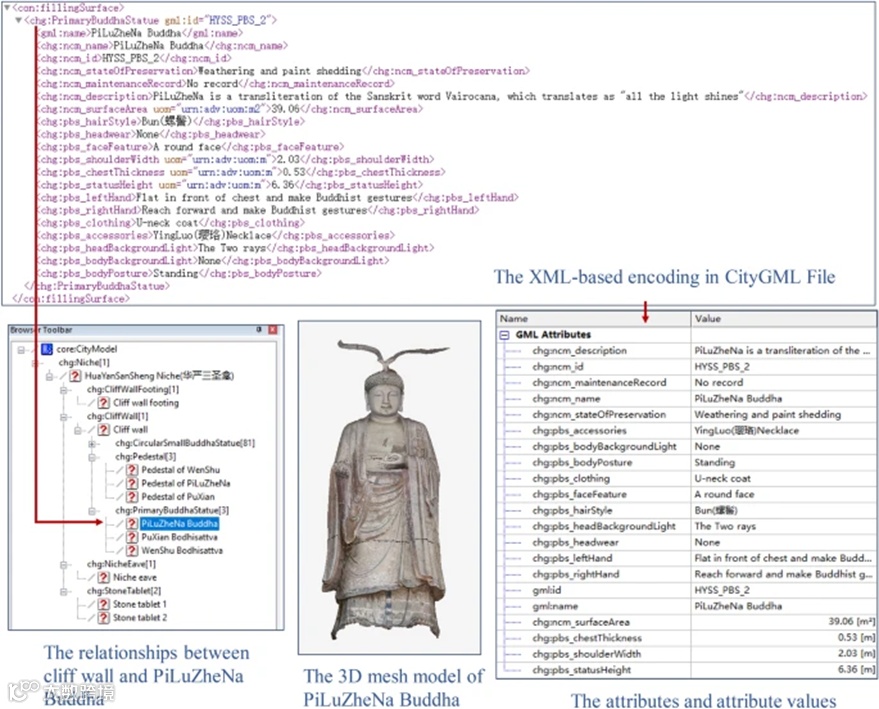This screenshot has height=709, width=879.
Task: Collapse the con:fillingSurface XML element
Action: [7, 7]
